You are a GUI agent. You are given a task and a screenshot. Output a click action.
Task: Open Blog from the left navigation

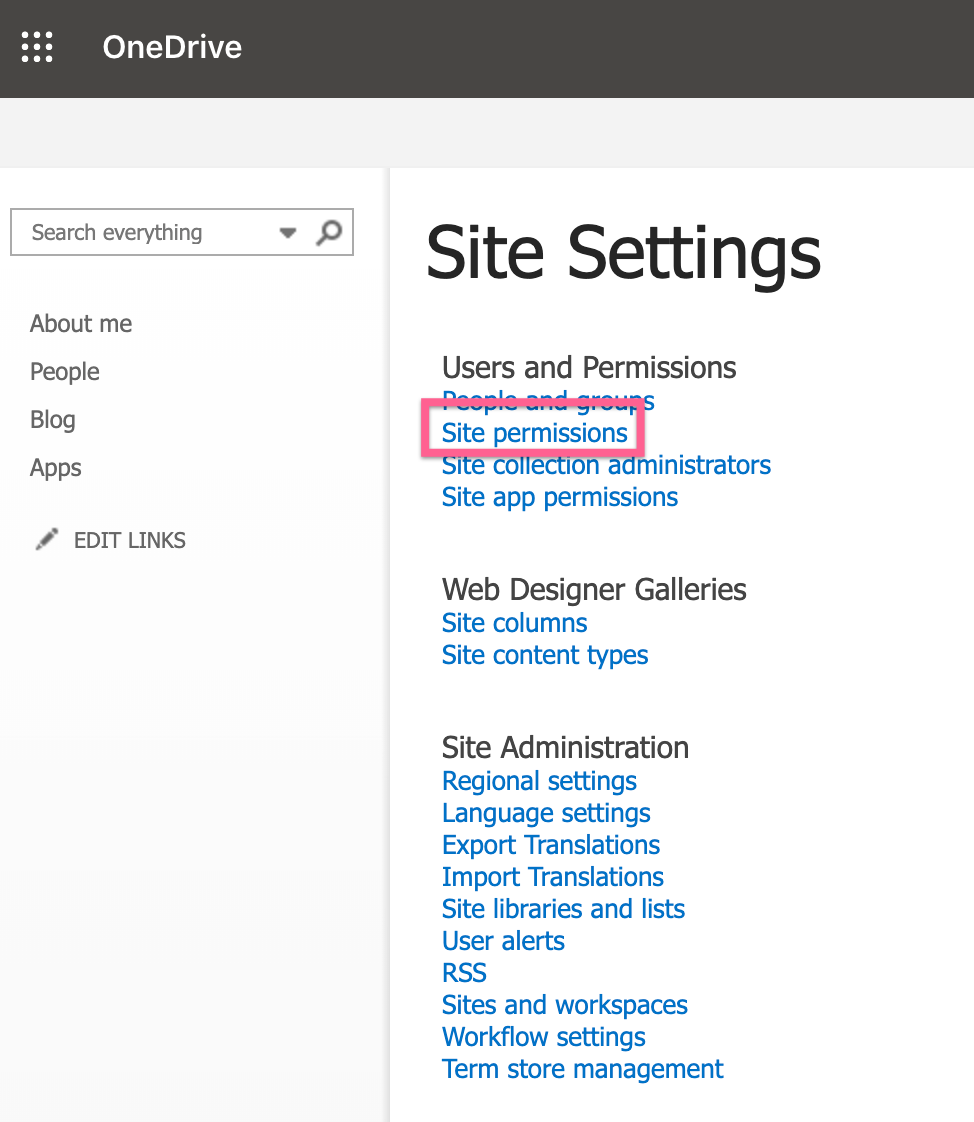(52, 420)
